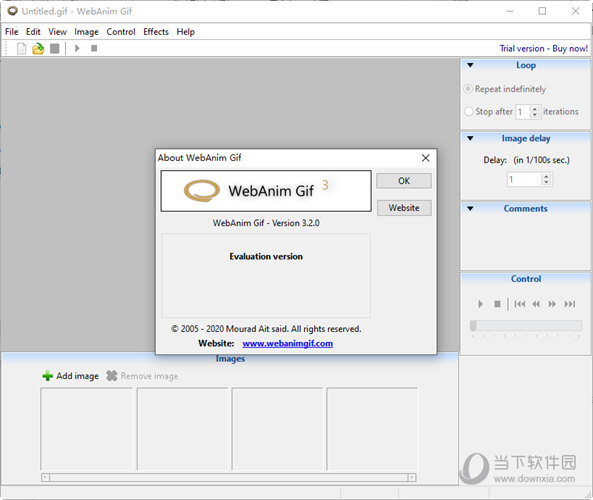Click the 'Delay: (in 1/100s sec.)' label

point(526,160)
